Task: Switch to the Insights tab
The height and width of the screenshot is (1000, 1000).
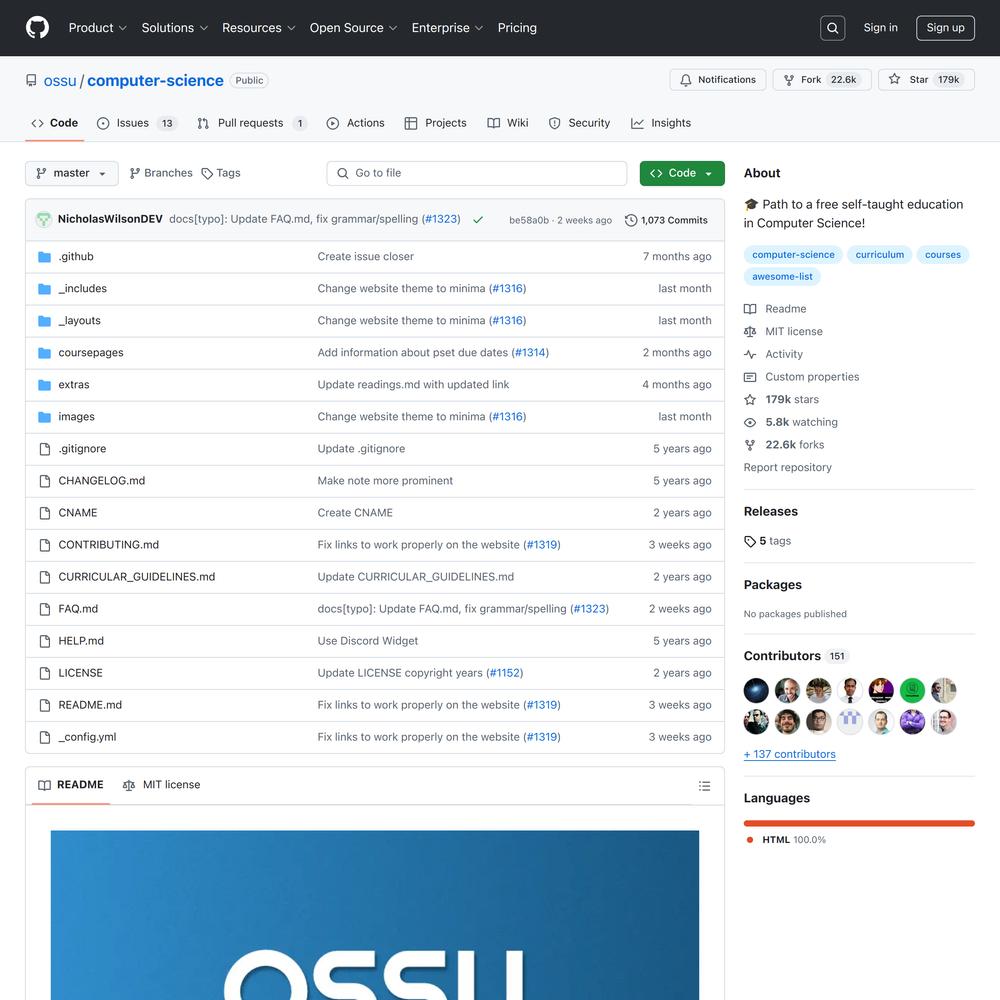Action: [x=661, y=123]
